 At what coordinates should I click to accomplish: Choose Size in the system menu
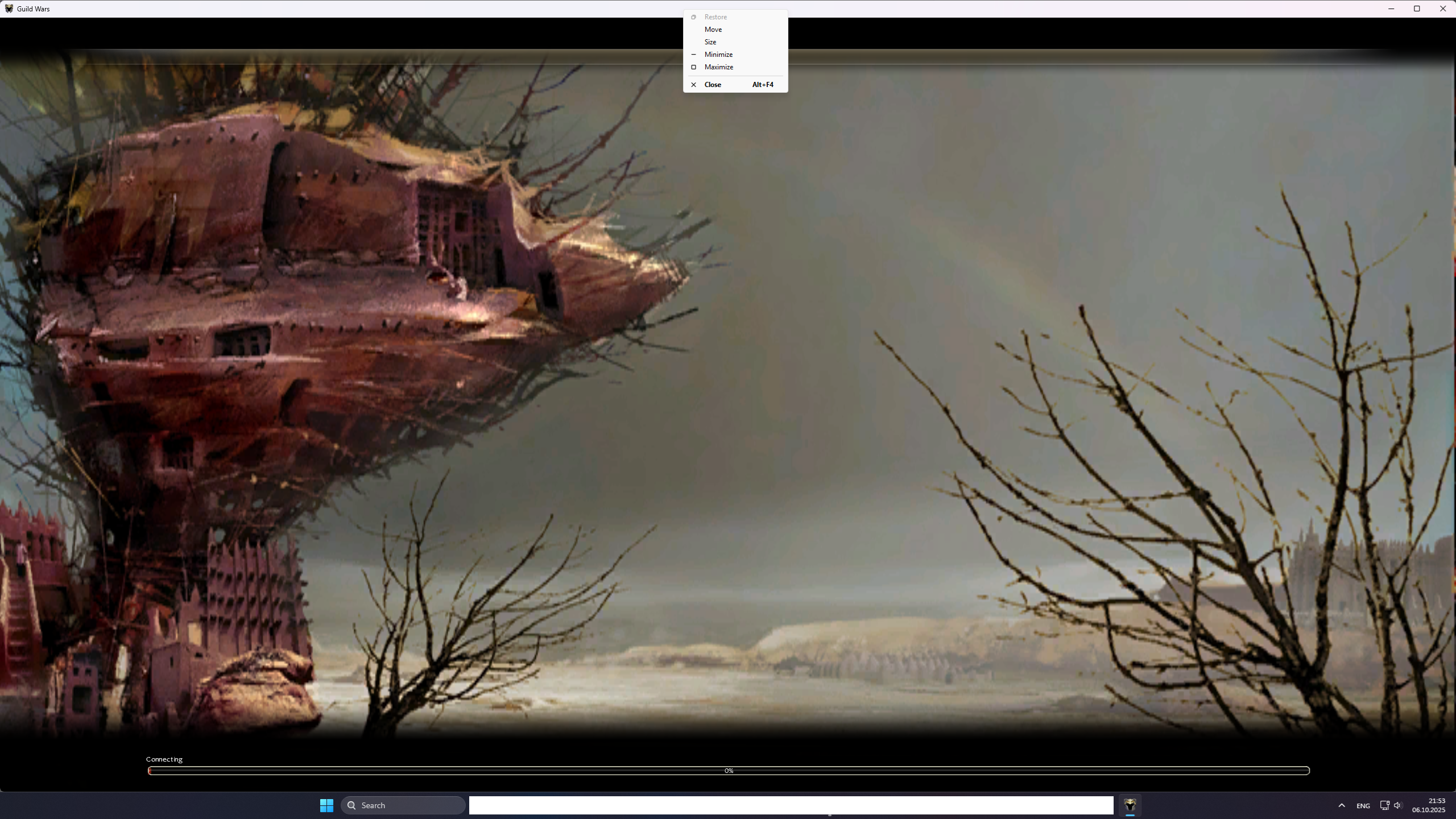710,42
